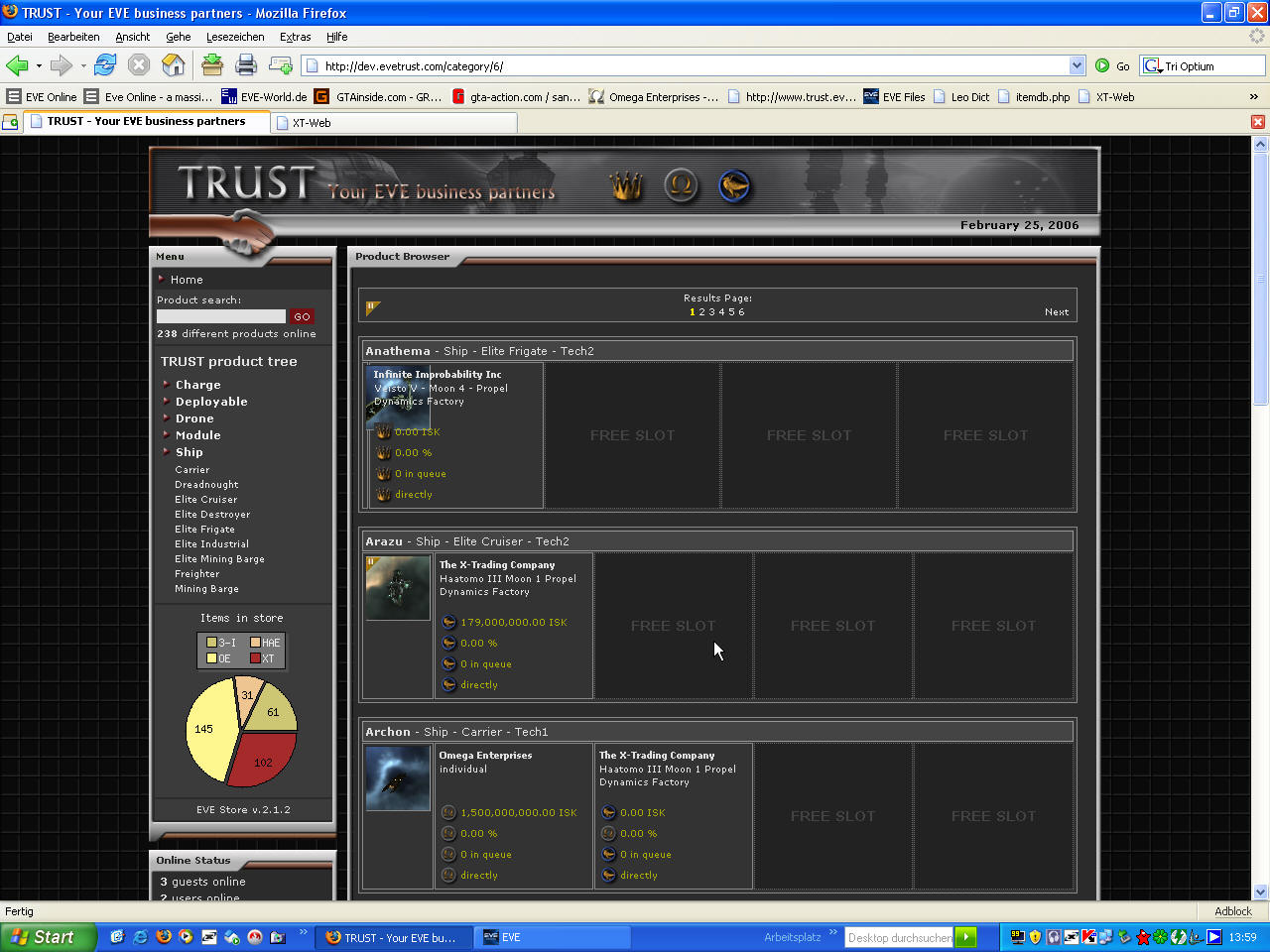Click the Omega icon in TRUST header
This screenshot has width=1270, height=952.
click(681, 185)
